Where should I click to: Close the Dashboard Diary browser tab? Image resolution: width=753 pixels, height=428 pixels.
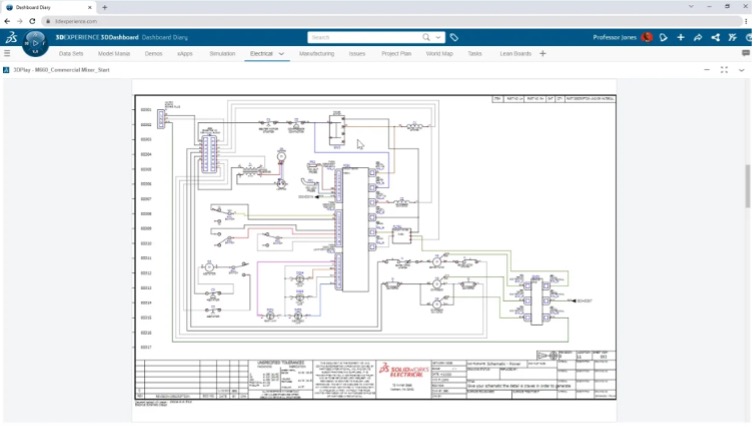click(x=89, y=7)
